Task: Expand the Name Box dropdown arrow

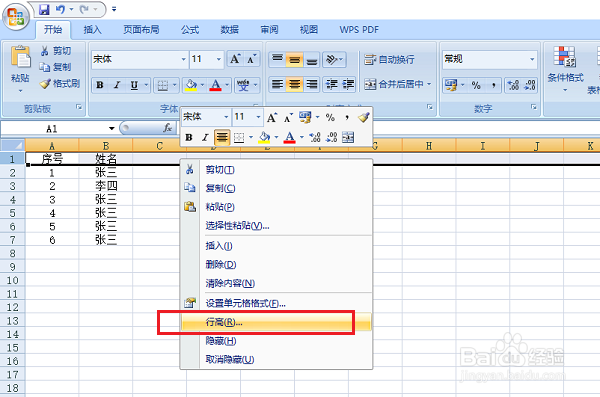Action: click(x=111, y=128)
